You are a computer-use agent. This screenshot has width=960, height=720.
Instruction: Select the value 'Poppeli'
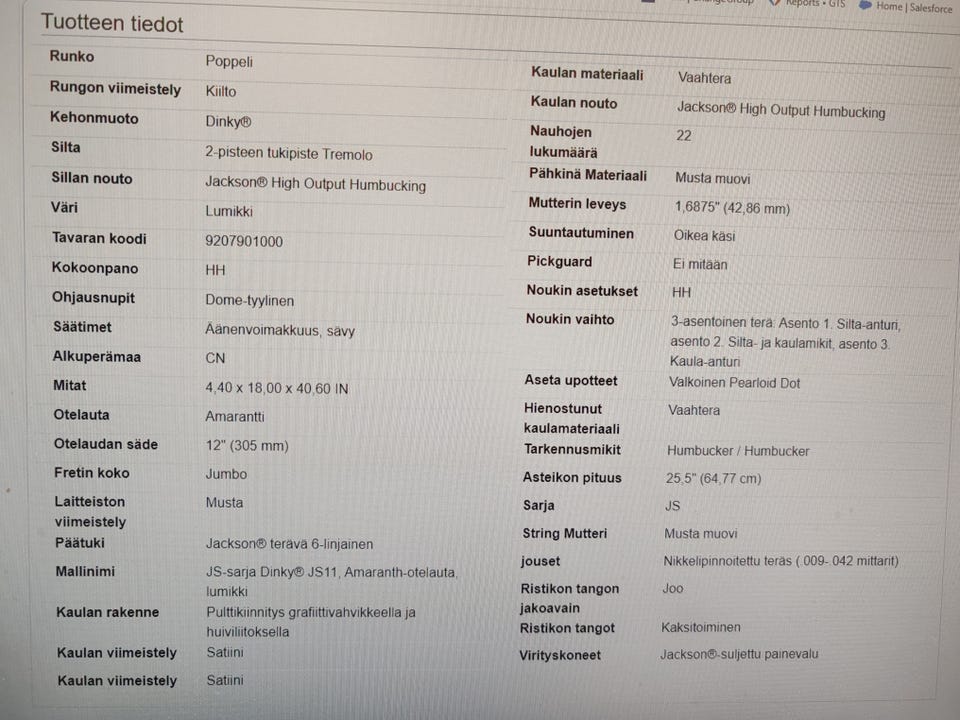(229, 61)
